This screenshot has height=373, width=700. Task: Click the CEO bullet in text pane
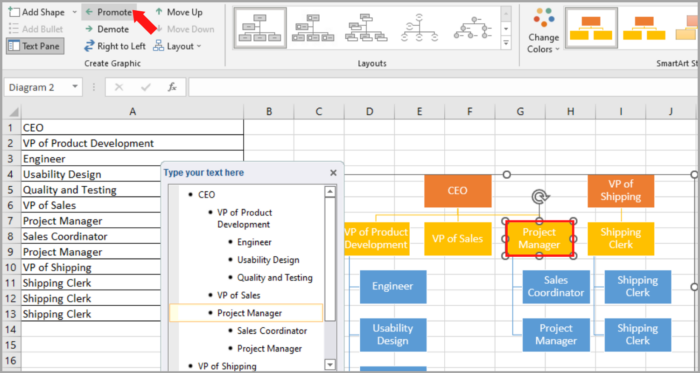click(x=207, y=195)
